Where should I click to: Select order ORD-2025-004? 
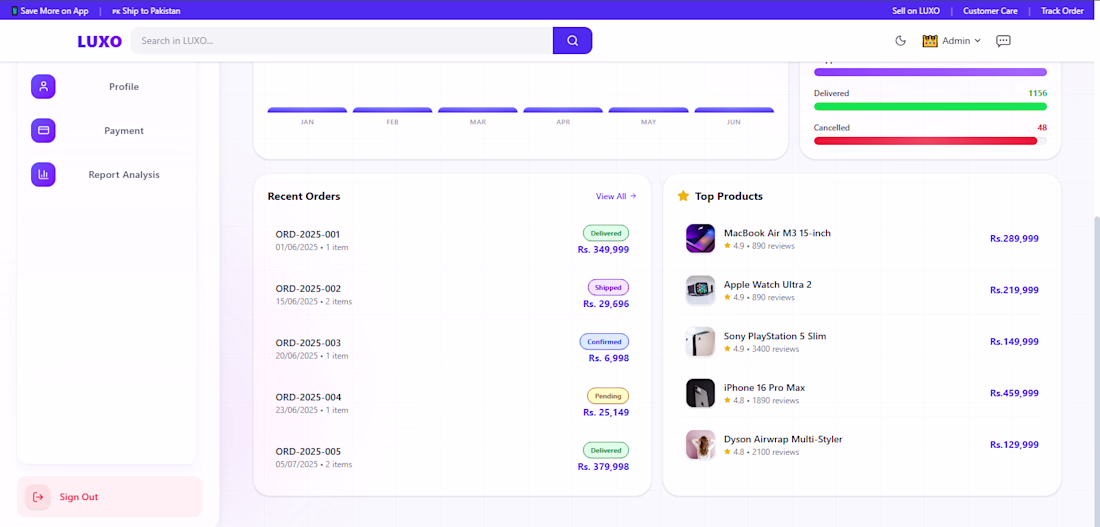[x=452, y=403]
